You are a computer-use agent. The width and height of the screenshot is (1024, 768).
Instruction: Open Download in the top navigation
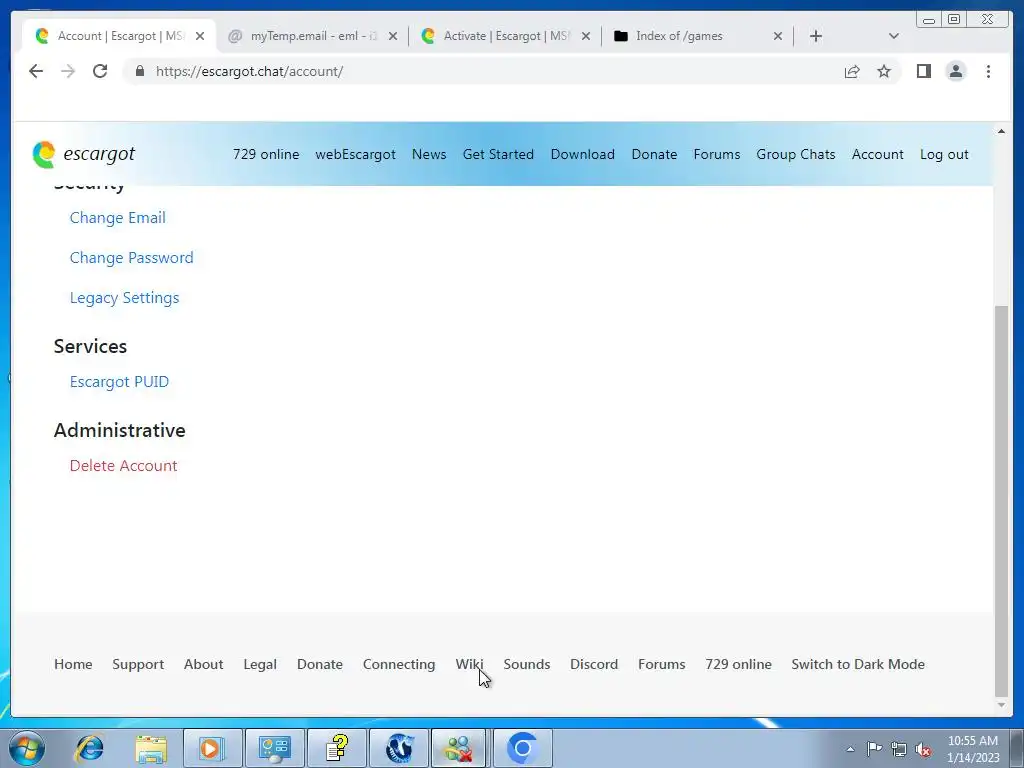(x=583, y=155)
